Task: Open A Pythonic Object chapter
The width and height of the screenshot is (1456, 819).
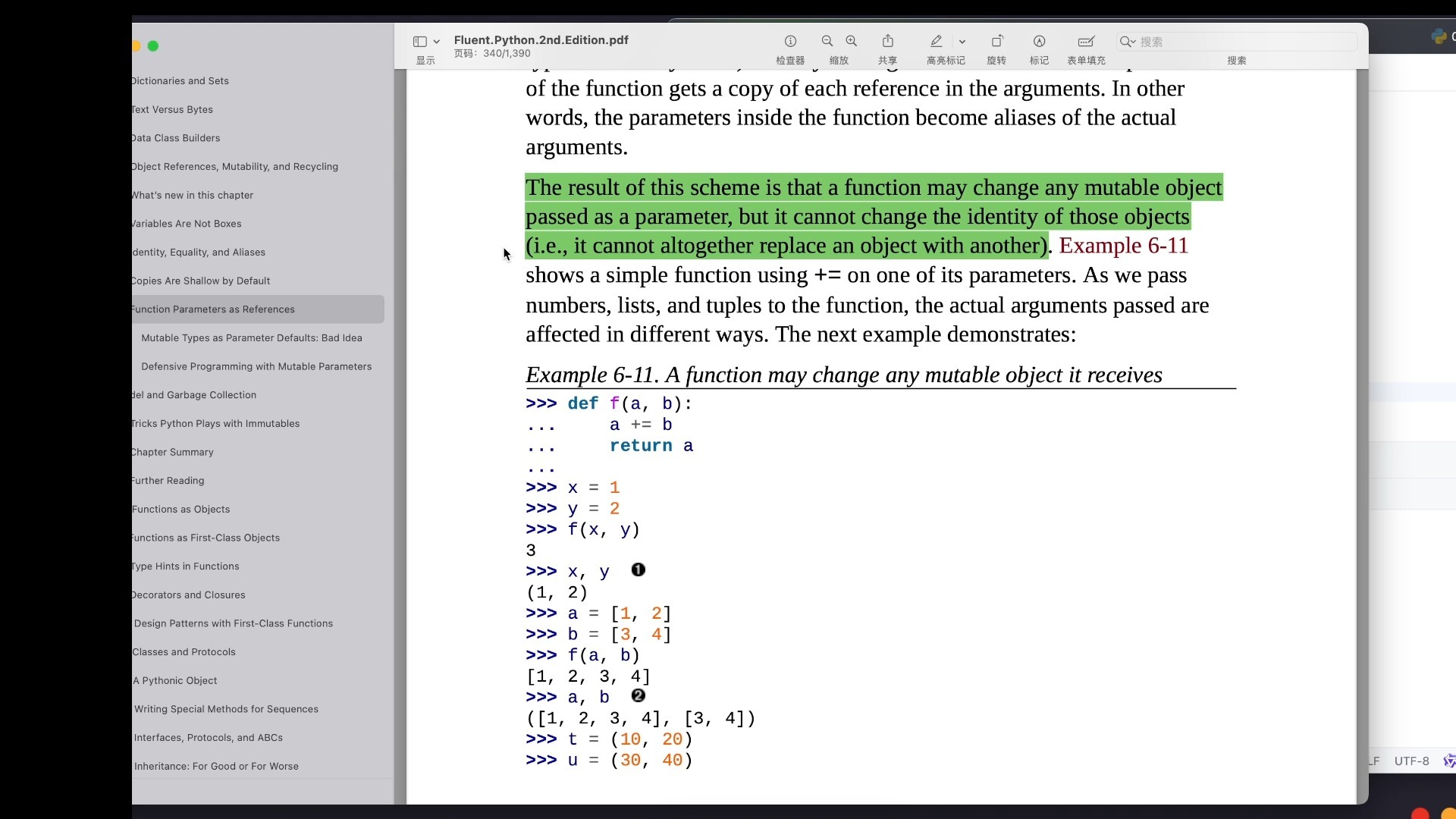Action: click(175, 681)
